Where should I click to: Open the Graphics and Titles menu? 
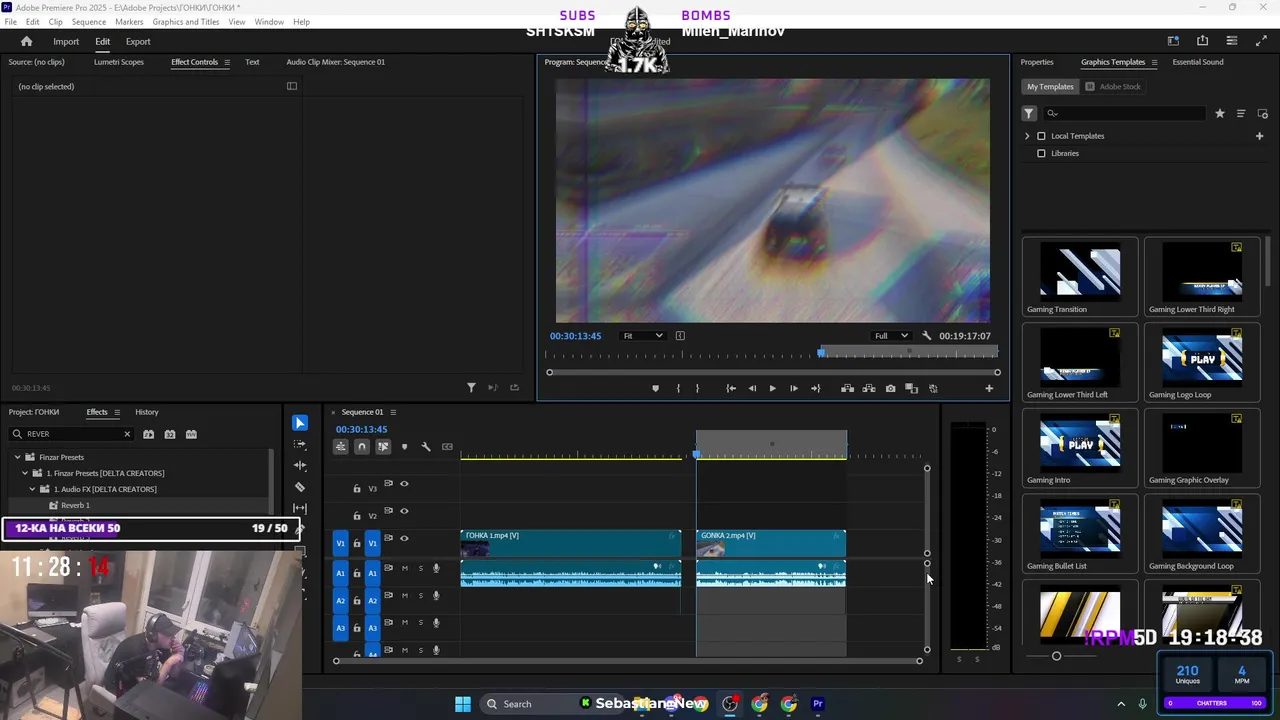[186, 22]
